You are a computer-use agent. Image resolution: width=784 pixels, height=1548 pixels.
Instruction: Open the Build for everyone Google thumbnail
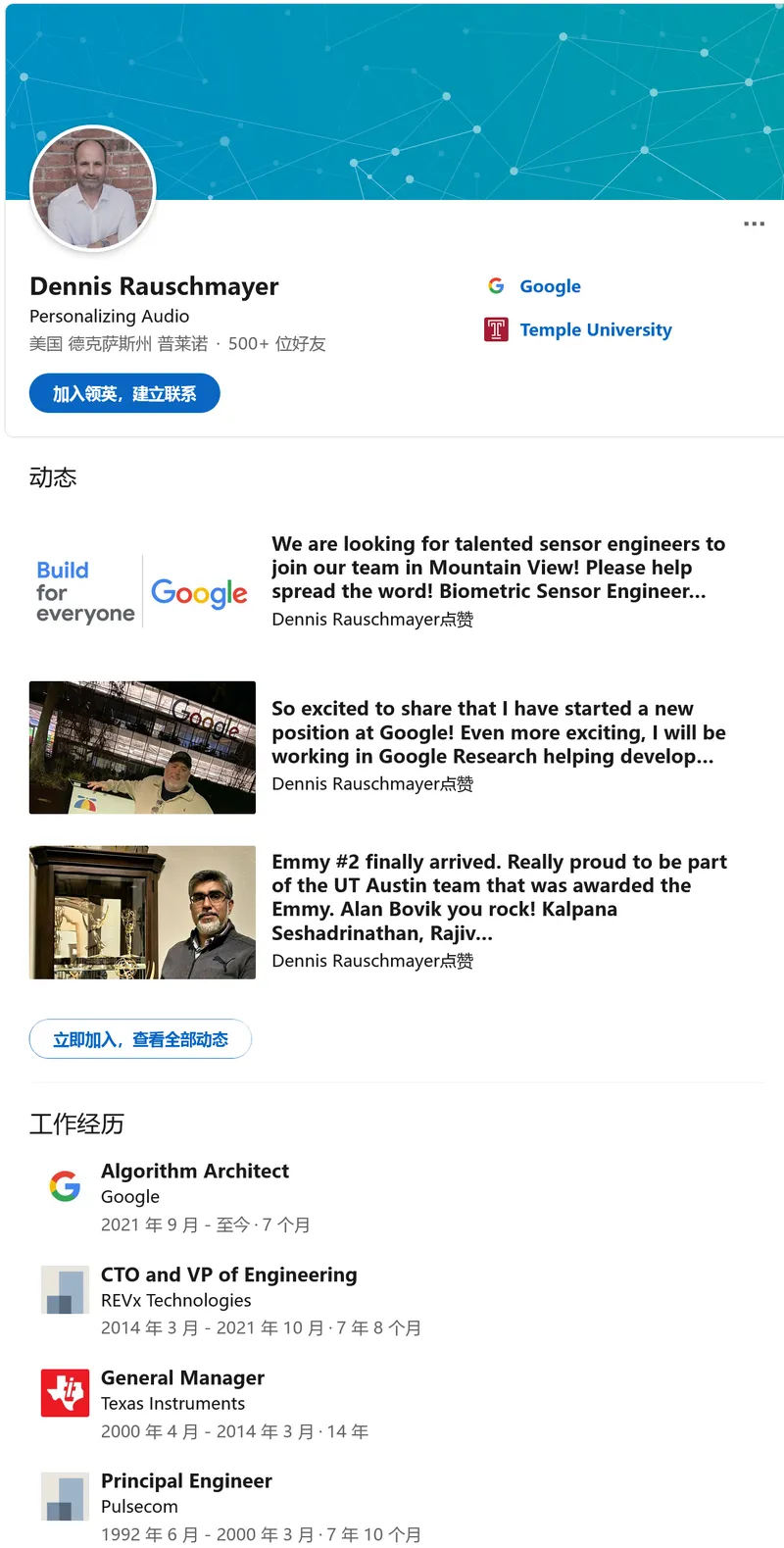click(142, 591)
